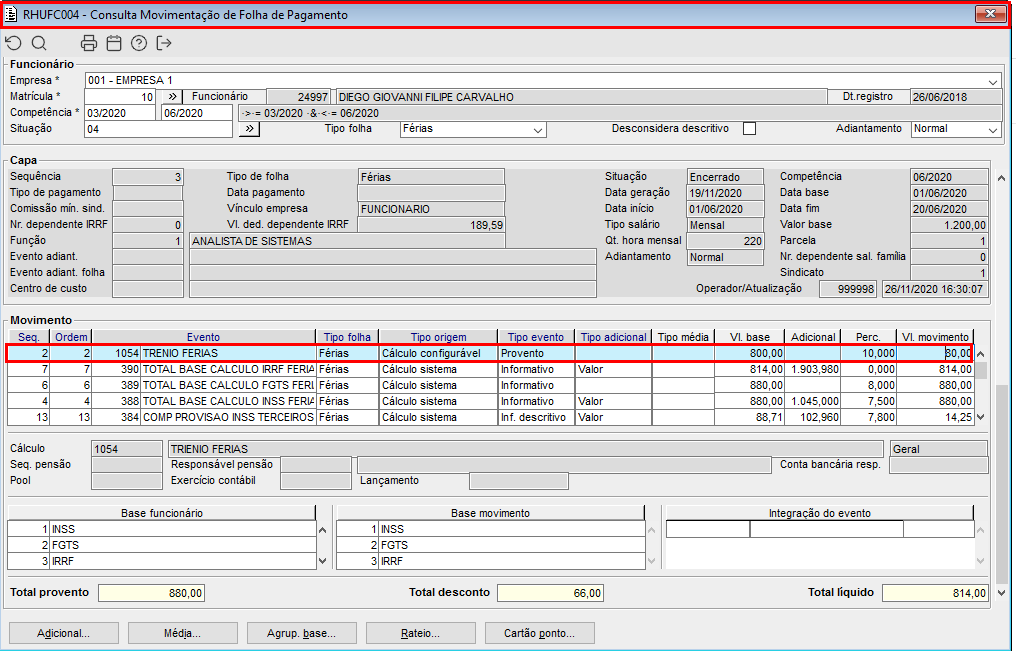Click the printer icon in toolbar

[x=89, y=43]
